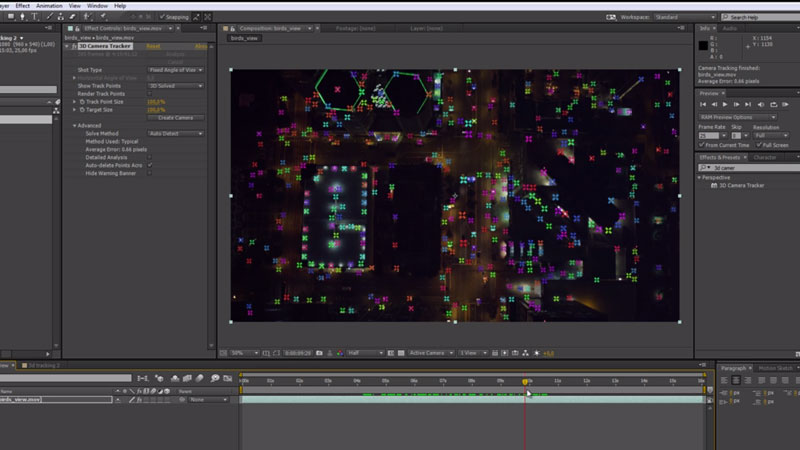Open the Shot Type dropdown
Viewport: 800px width, 450px height.
175,70
